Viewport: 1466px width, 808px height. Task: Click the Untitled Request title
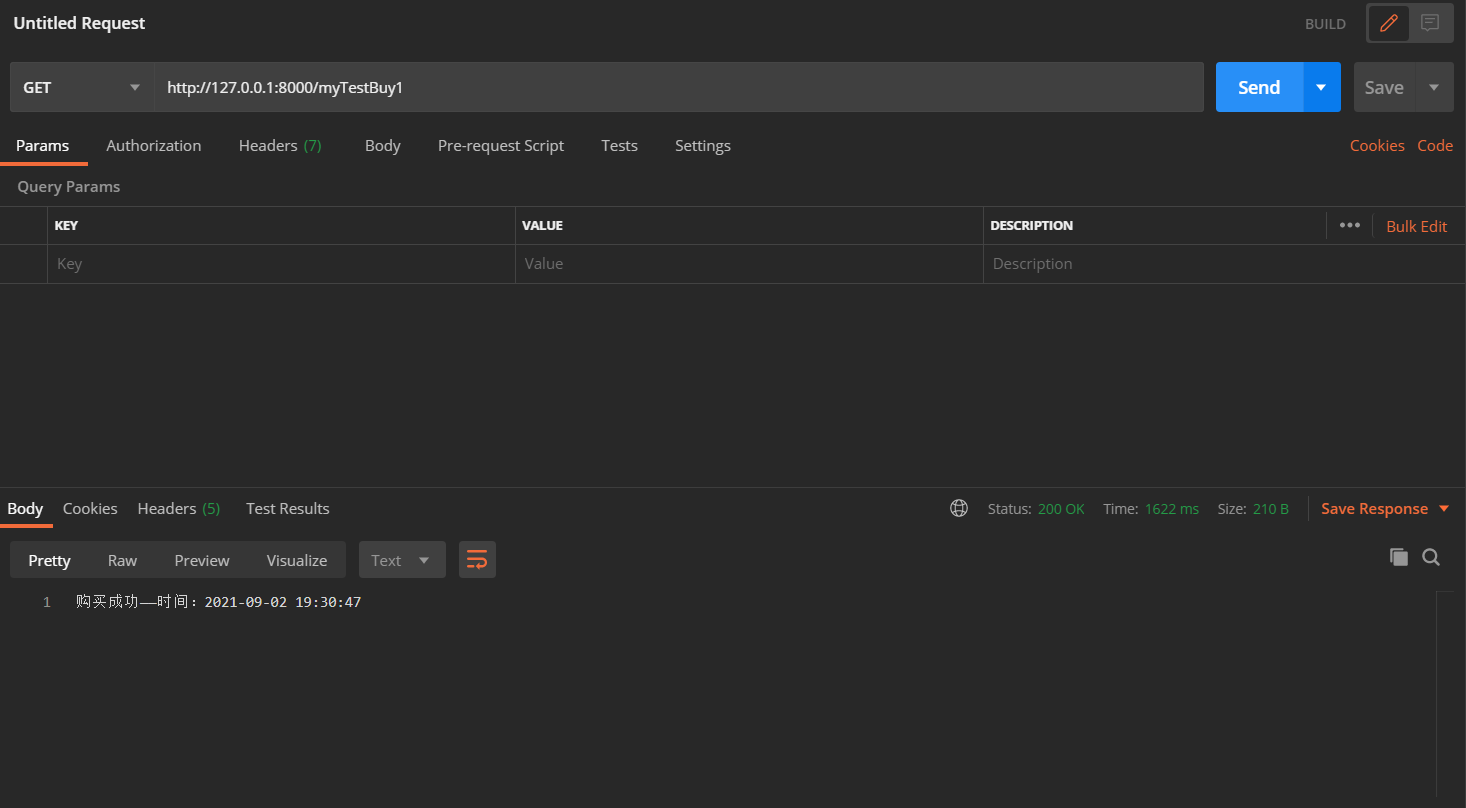point(79,23)
